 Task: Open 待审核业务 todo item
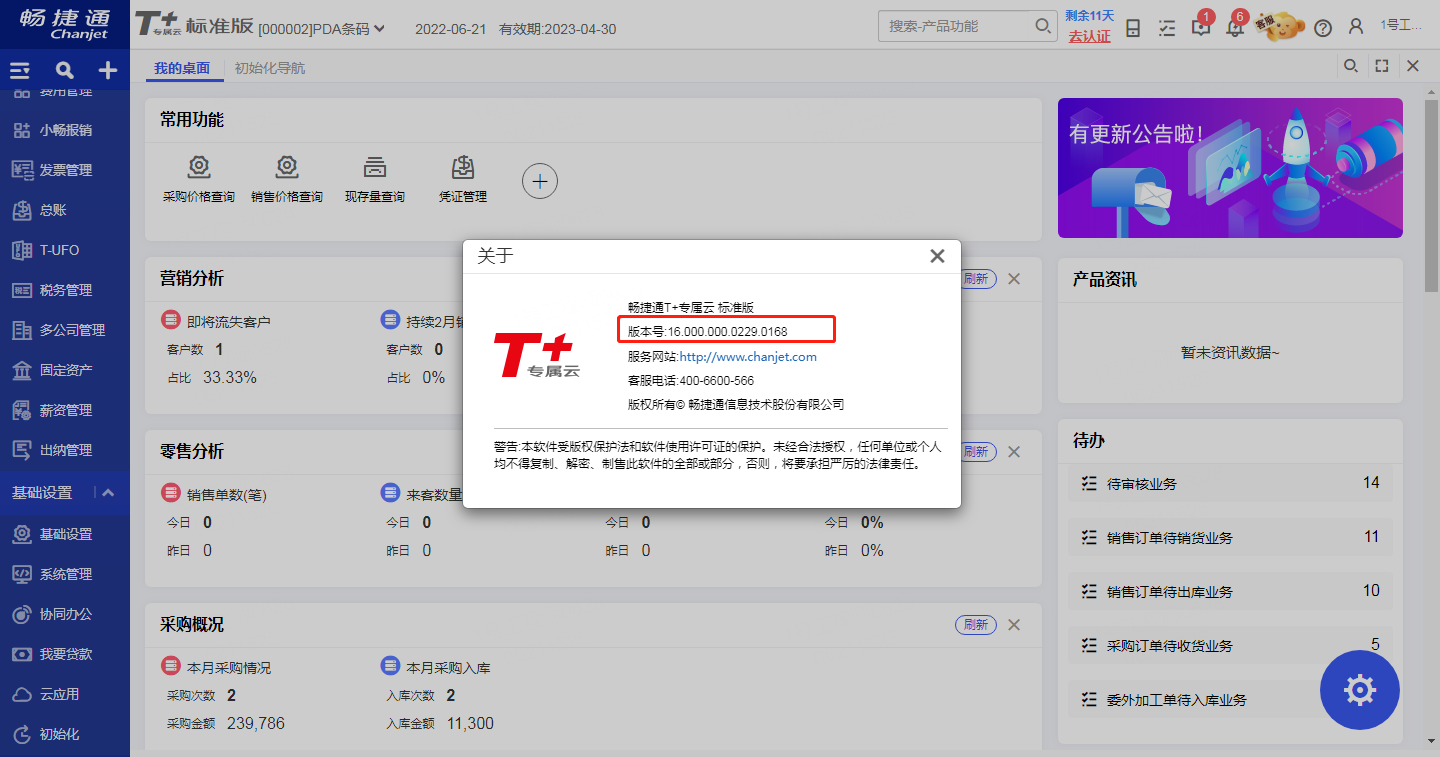(x=1230, y=483)
